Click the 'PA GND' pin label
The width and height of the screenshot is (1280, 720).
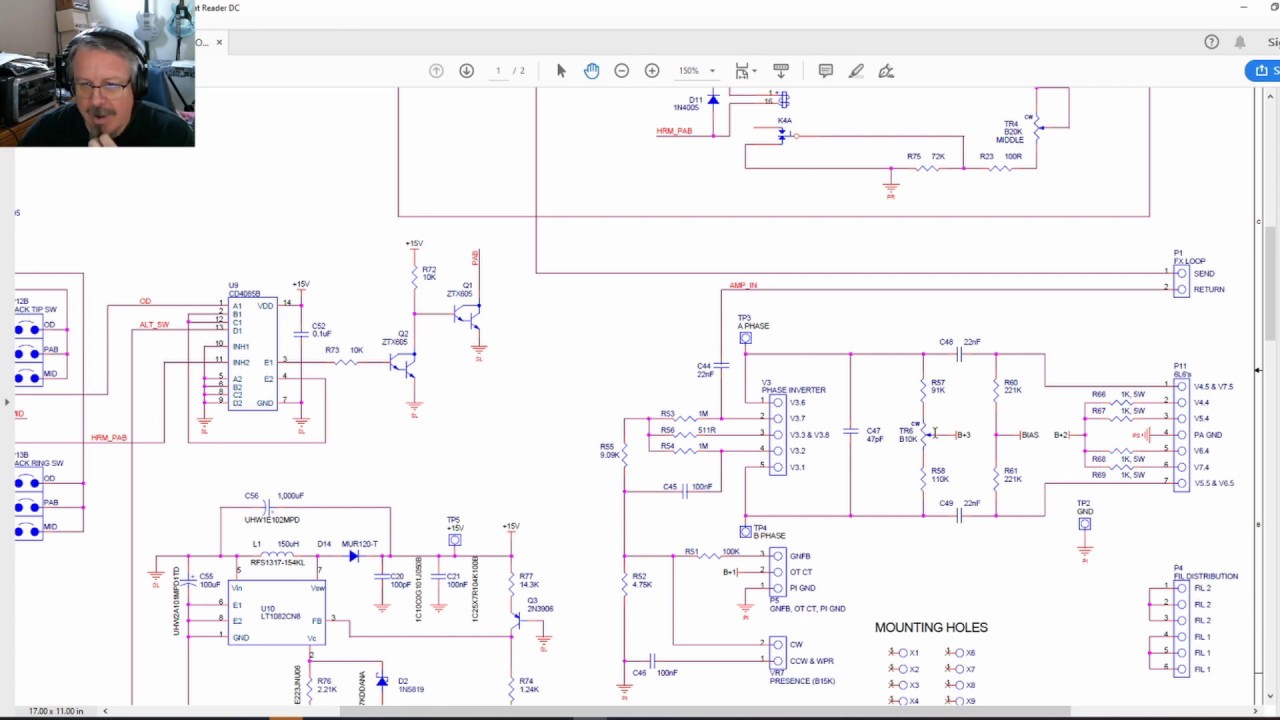[1208, 435]
